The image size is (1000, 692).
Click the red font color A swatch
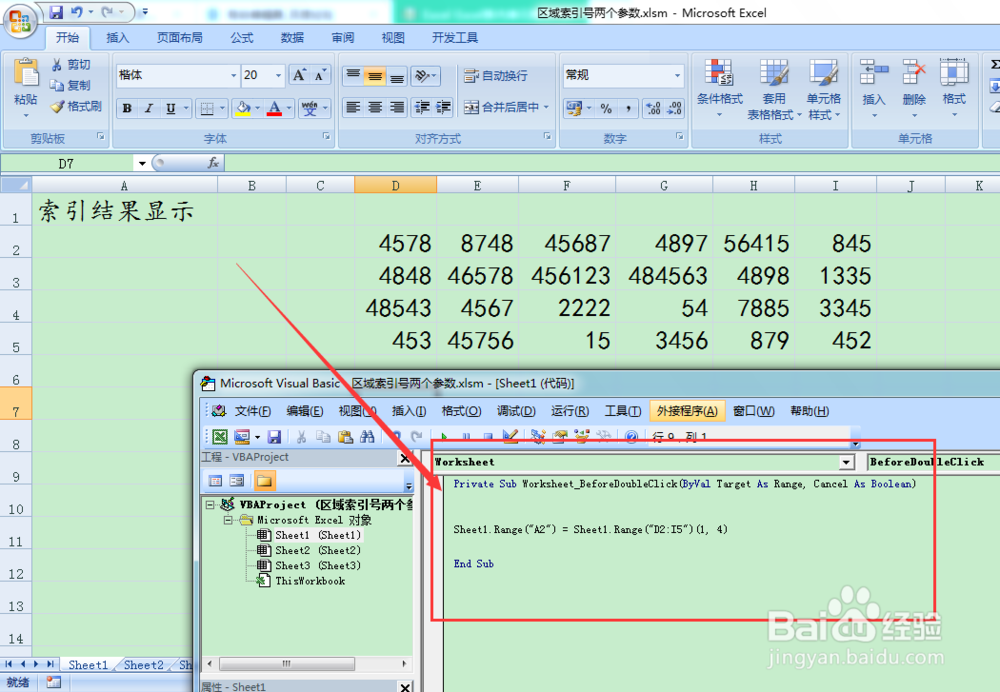point(274,108)
